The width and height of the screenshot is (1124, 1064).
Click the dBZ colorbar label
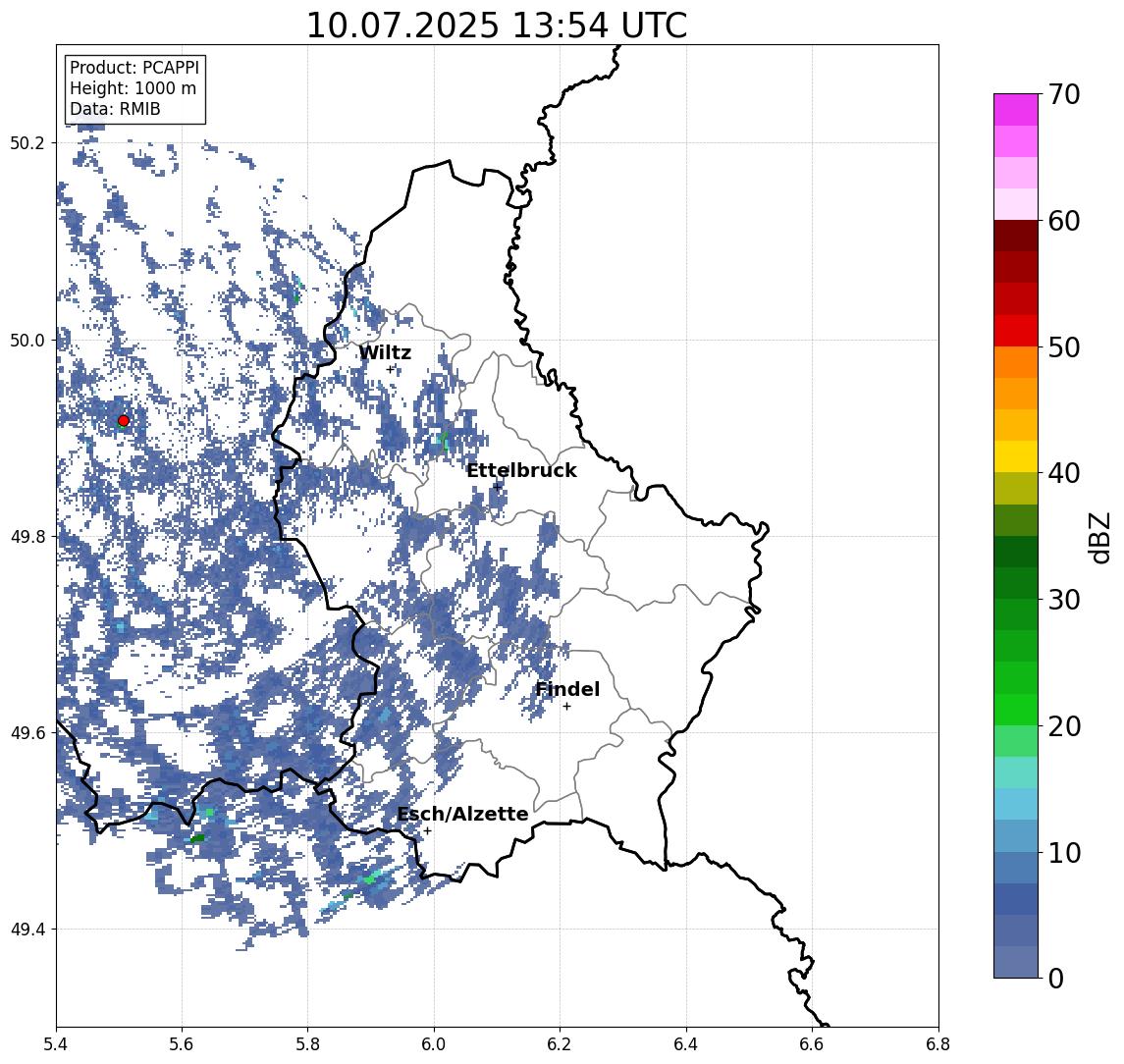[x=1100, y=538]
